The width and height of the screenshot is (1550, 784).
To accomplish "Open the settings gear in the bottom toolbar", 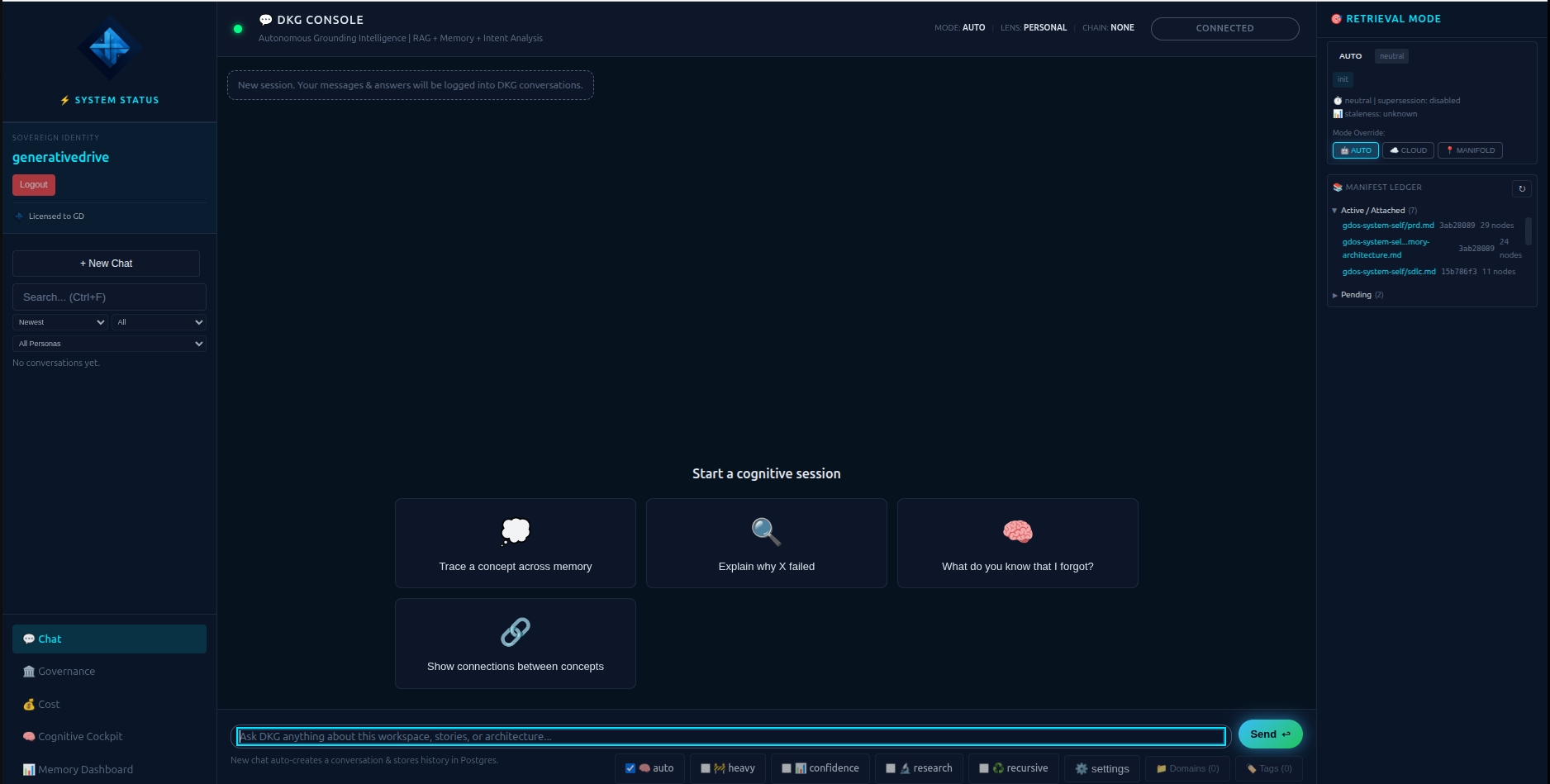I will (x=1101, y=768).
